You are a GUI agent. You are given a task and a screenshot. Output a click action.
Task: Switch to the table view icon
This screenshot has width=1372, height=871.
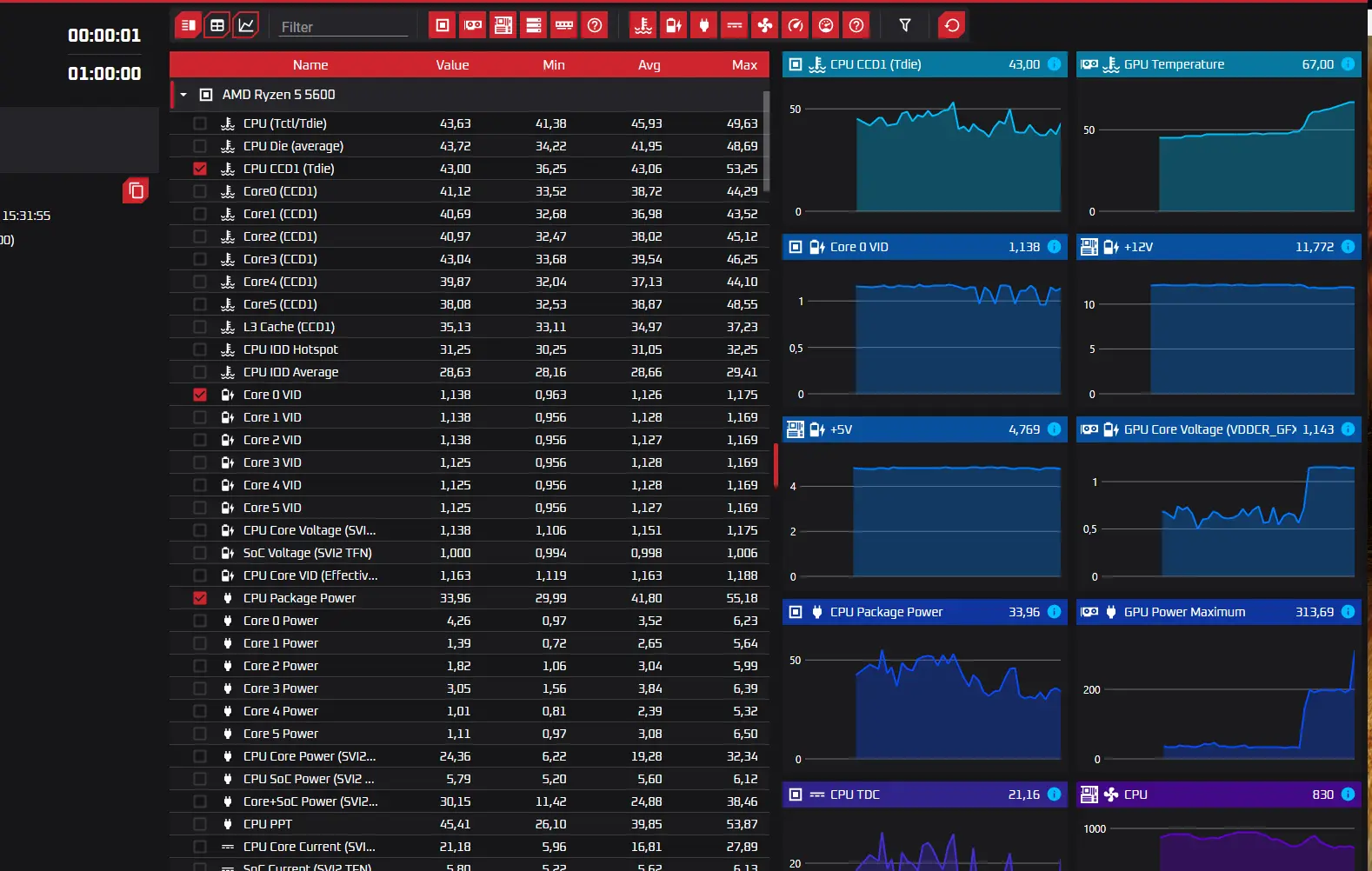tap(217, 25)
